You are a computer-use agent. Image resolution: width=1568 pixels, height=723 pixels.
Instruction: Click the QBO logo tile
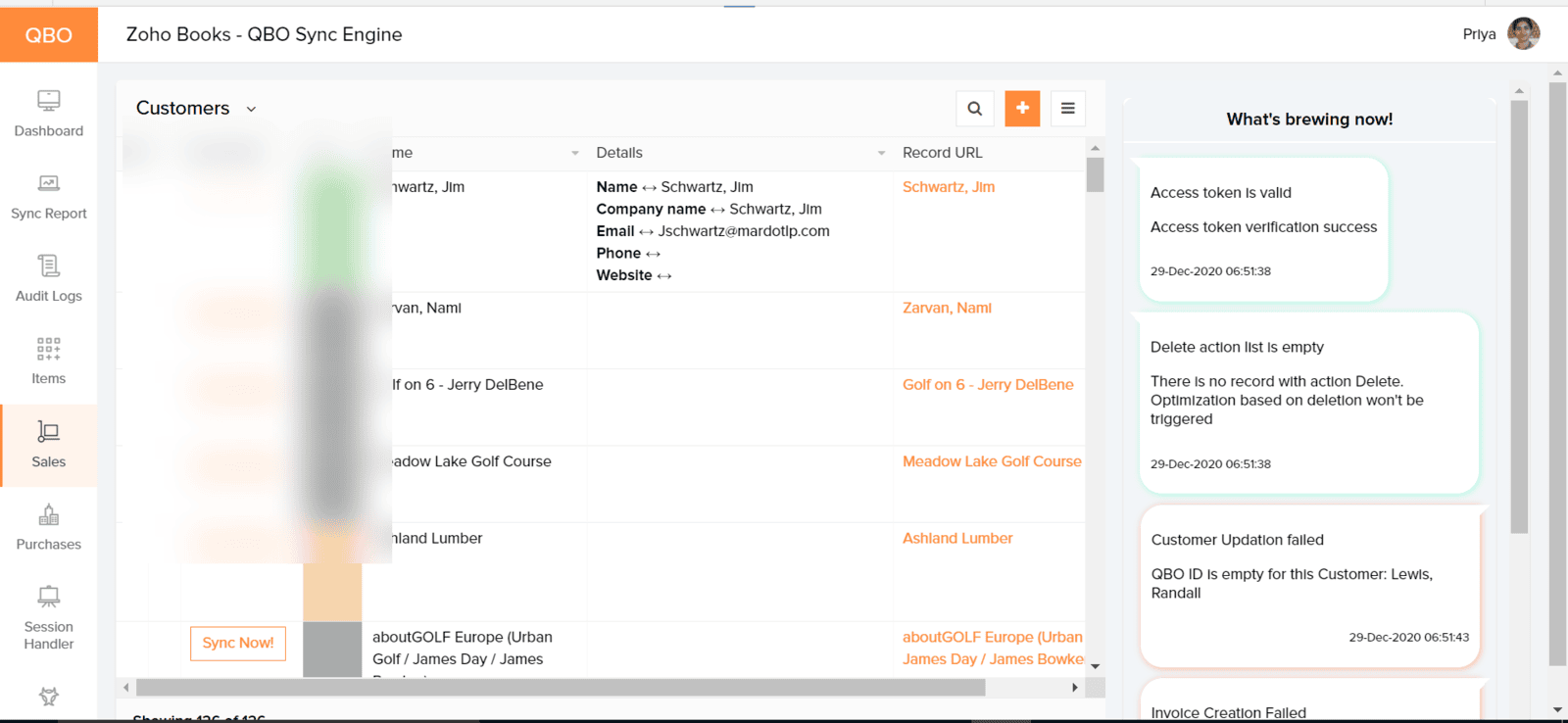49,35
